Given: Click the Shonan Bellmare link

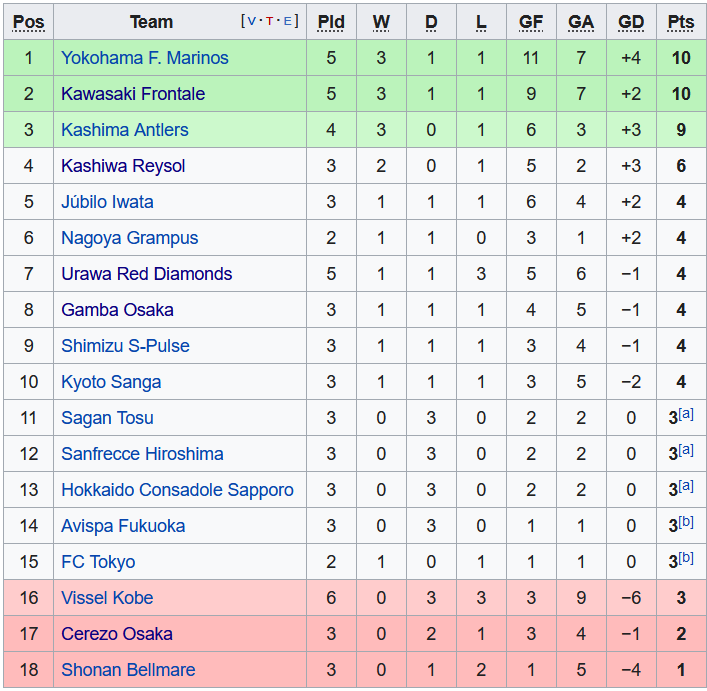Looking at the screenshot, I should pos(128,670).
